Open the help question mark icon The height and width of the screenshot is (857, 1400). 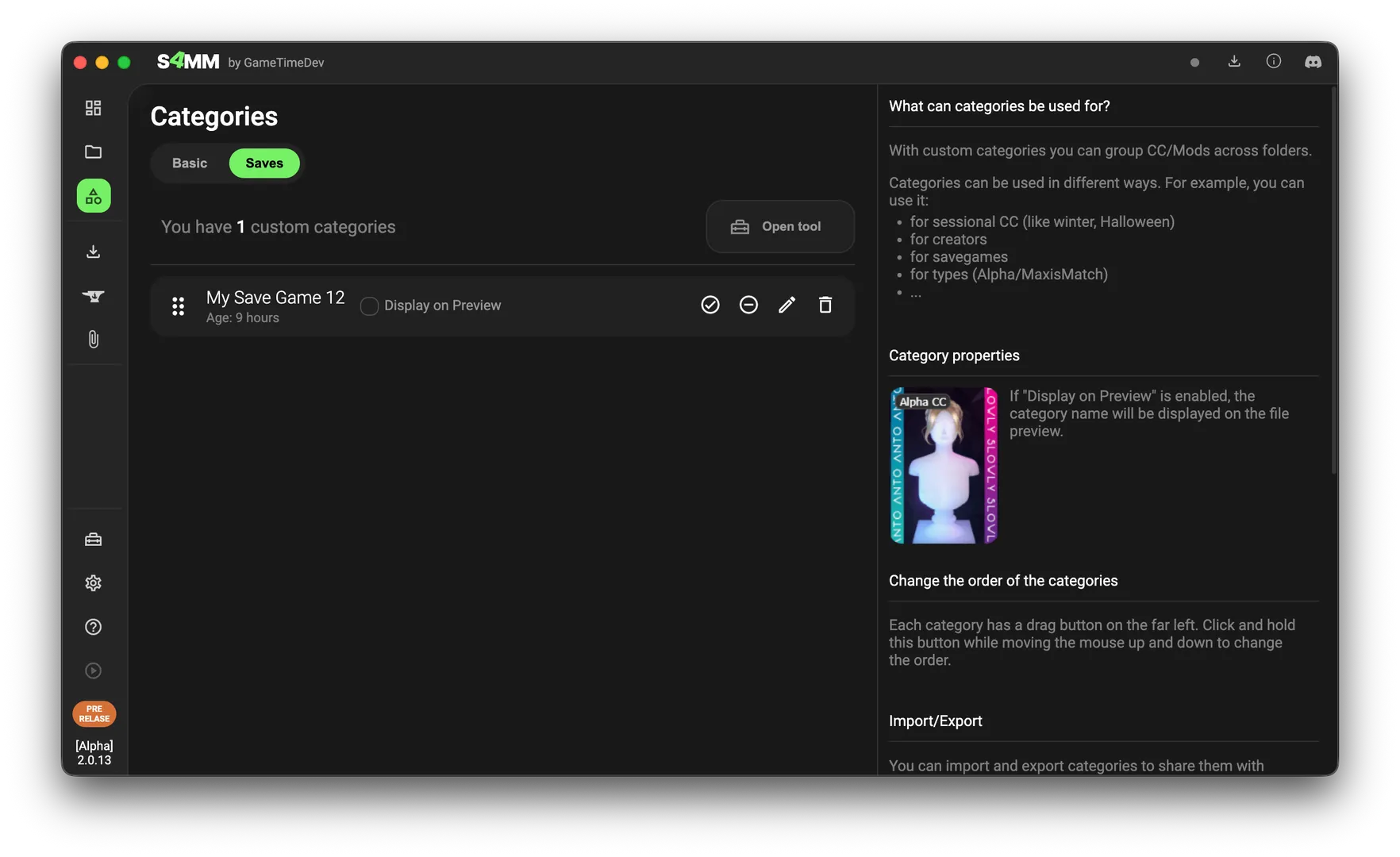94,627
